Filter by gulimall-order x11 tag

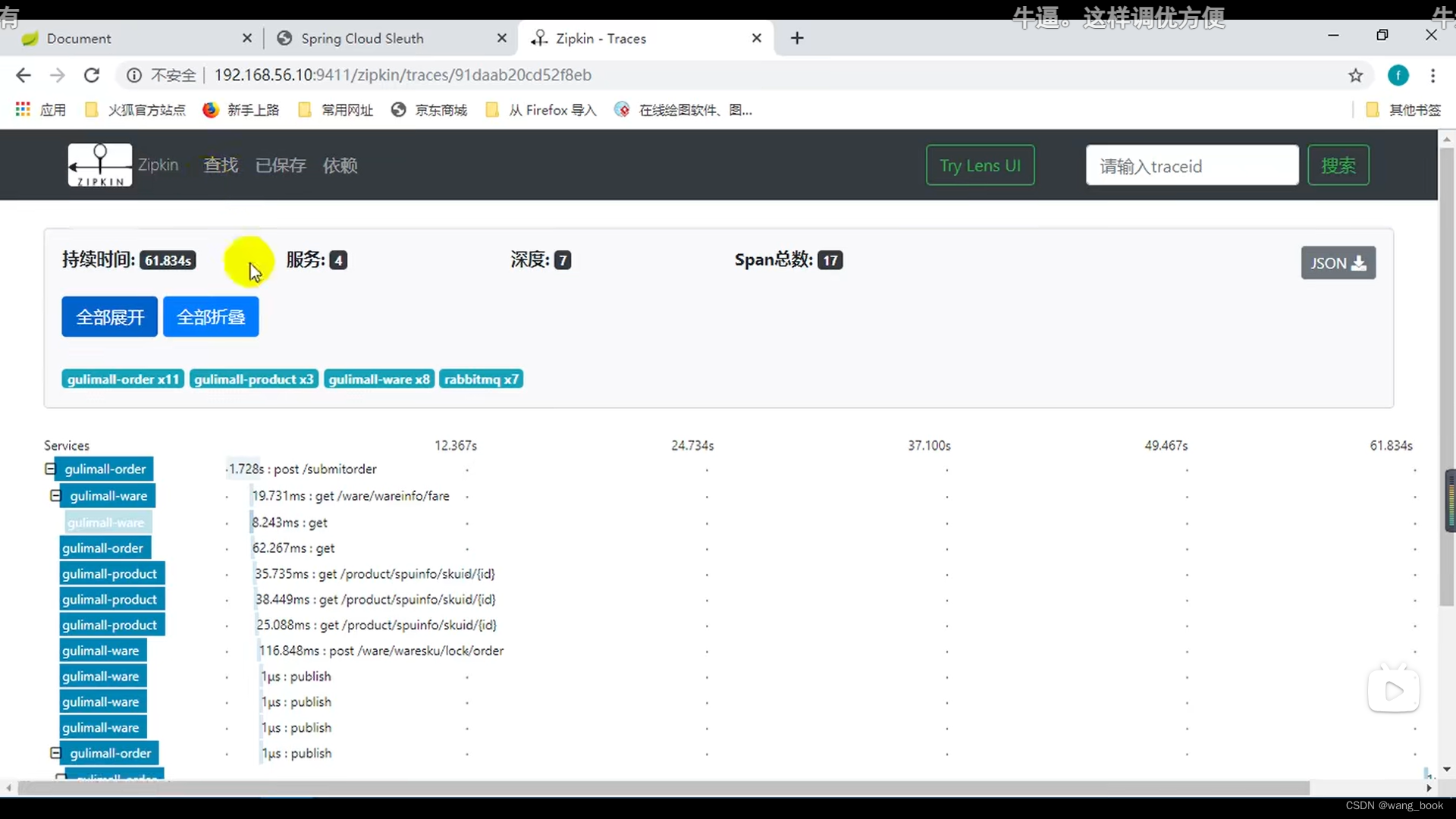click(x=123, y=379)
